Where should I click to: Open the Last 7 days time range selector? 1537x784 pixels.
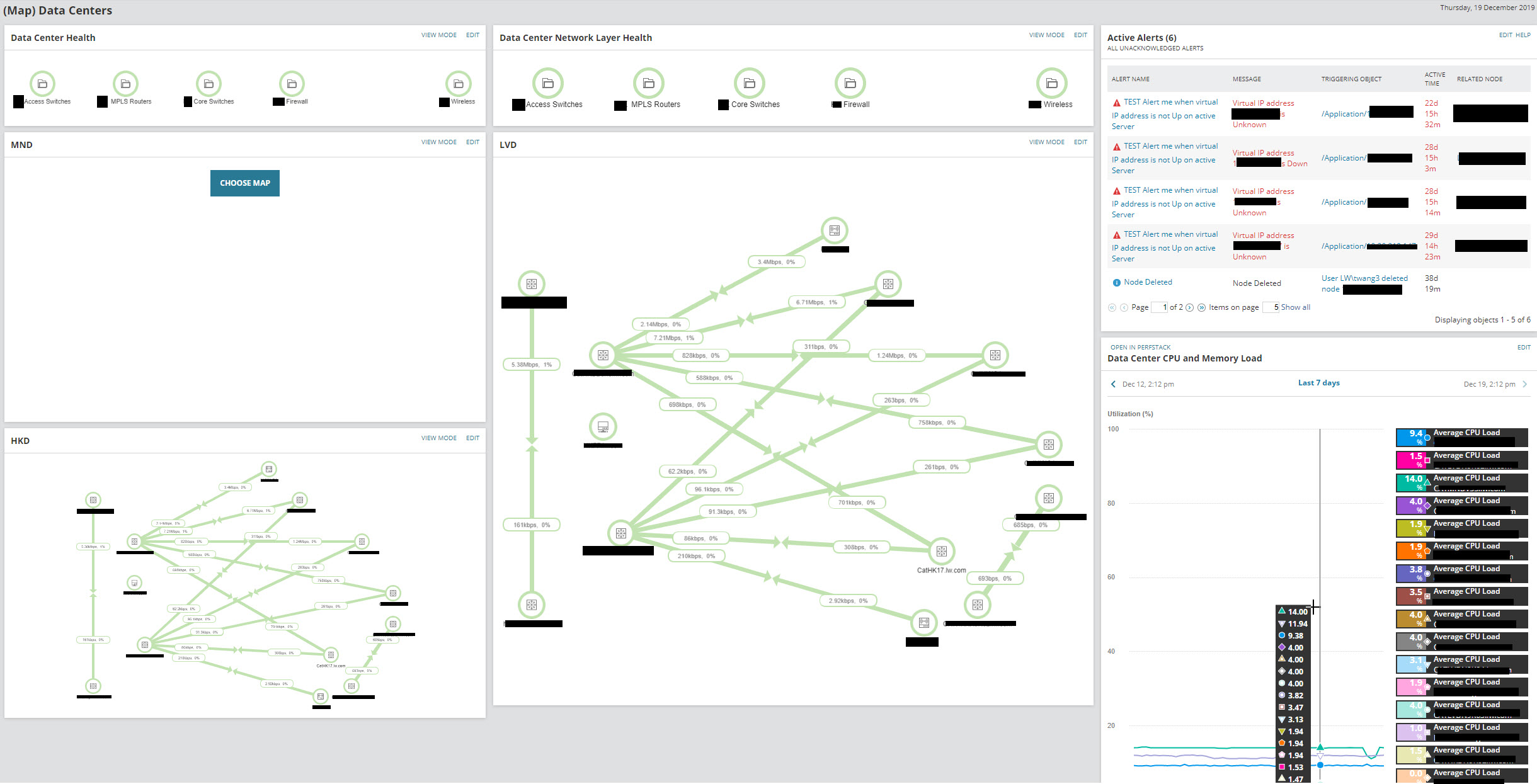(x=1318, y=383)
